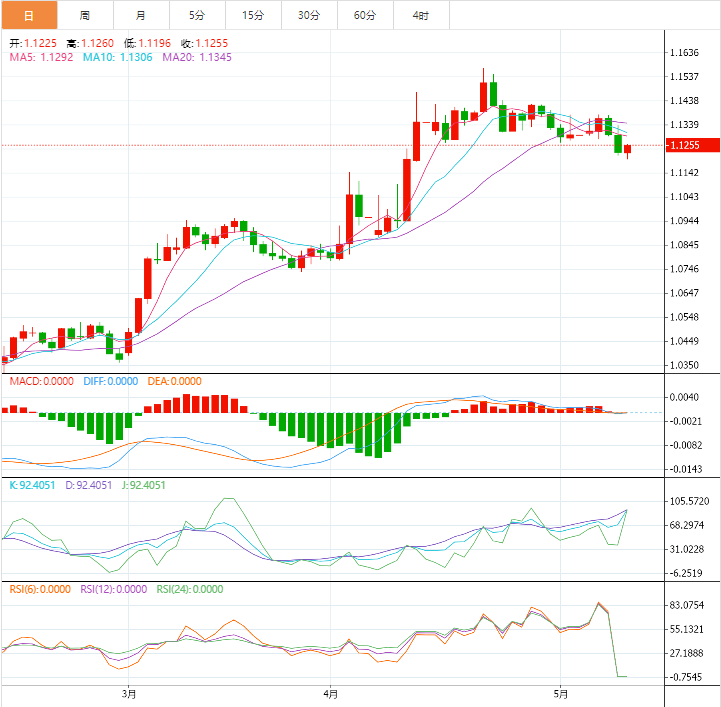Screen dimensions: 721x707
Task: Click the RSI(12):0.0000 label
Action: (114, 589)
